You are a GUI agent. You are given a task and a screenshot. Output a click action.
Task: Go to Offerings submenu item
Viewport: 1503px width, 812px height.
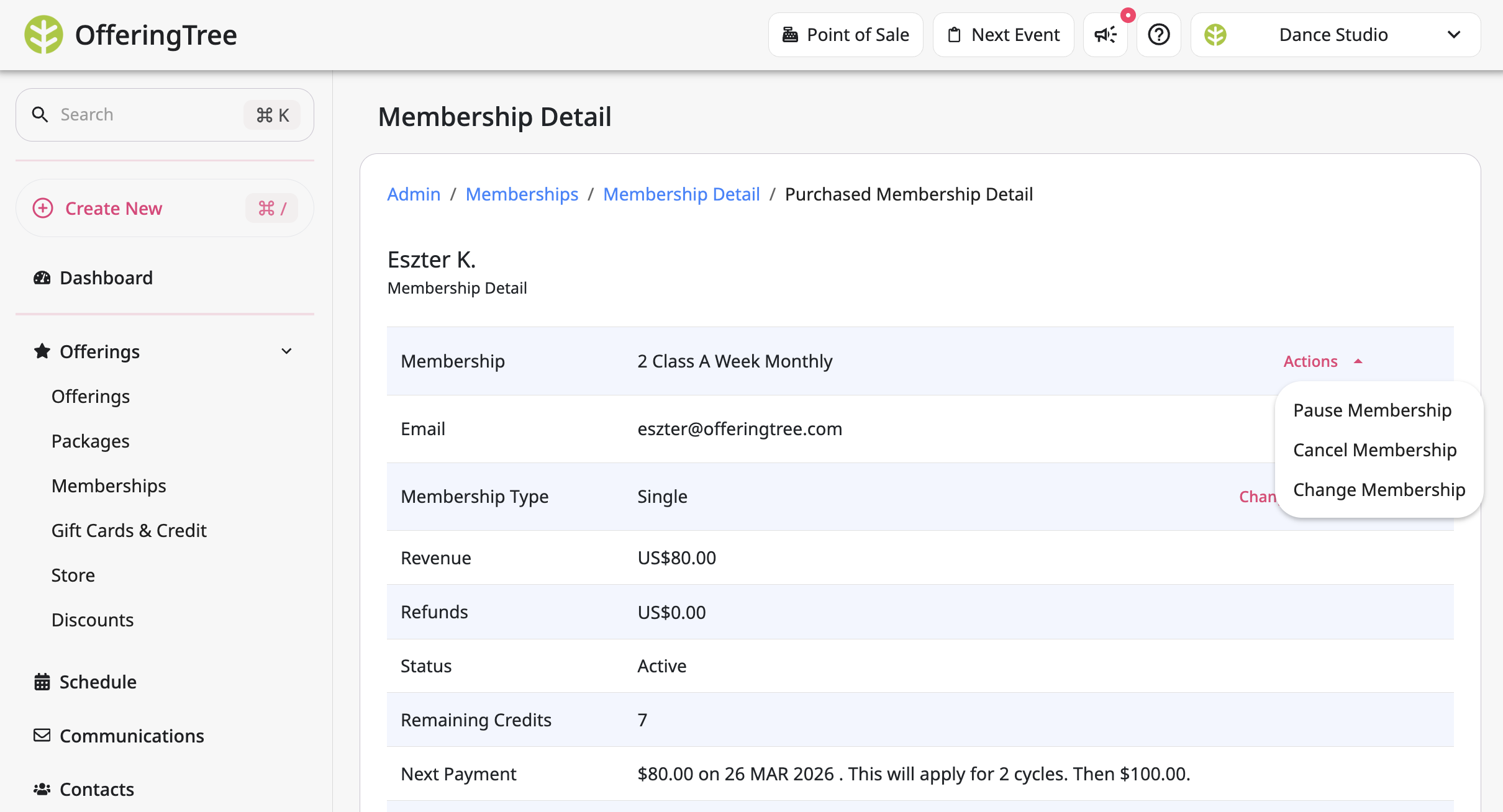click(x=91, y=396)
